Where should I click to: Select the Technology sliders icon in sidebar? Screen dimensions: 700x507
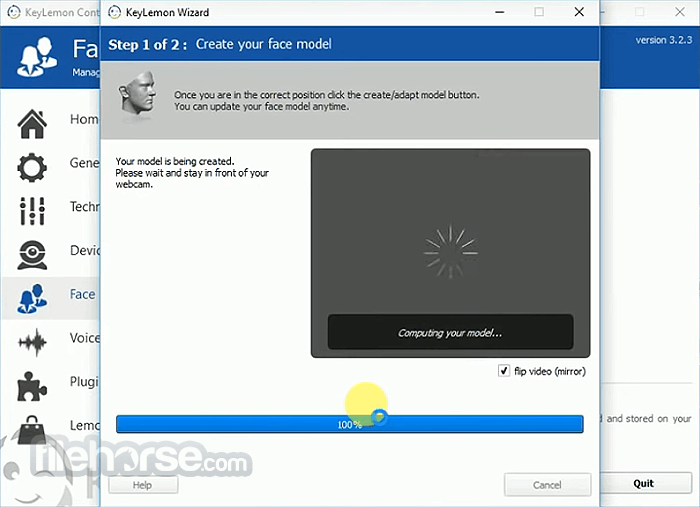tap(32, 211)
